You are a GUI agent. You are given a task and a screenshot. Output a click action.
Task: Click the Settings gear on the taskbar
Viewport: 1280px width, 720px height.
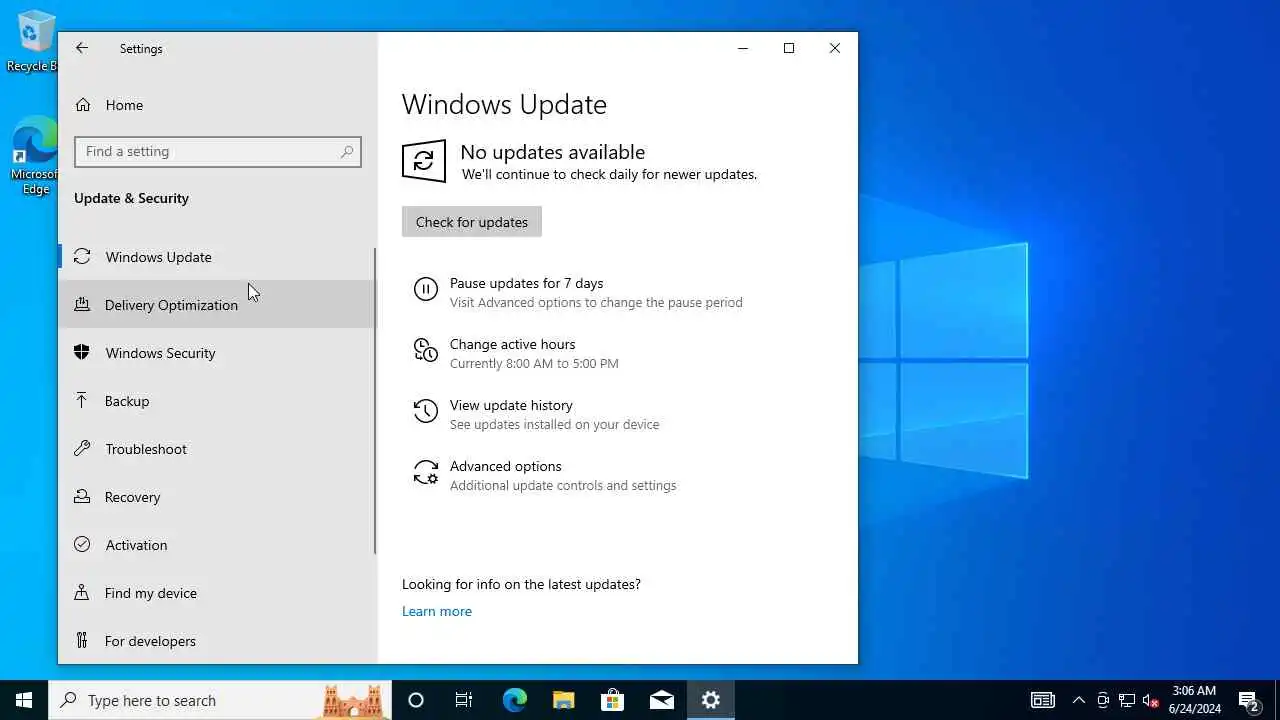[711, 700]
